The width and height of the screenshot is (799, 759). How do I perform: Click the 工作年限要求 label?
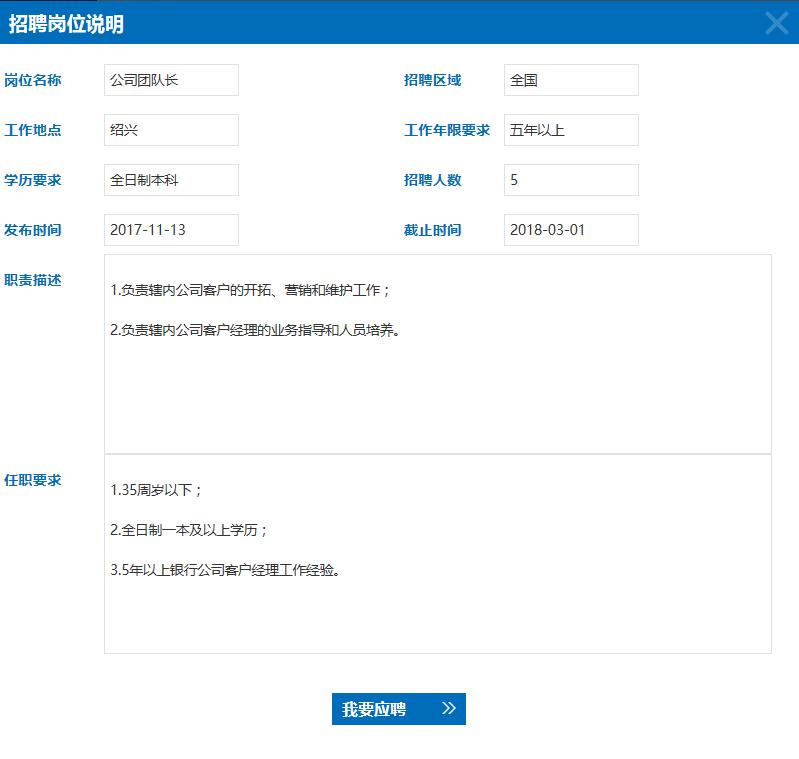[x=447, y=130]
